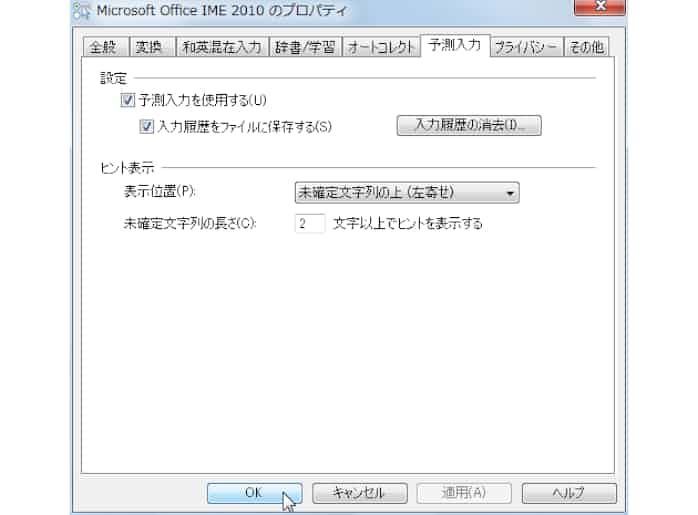Toggle 予測入力を使用する checkbox
Screen dimensions: 698x515
coord(128,100)
